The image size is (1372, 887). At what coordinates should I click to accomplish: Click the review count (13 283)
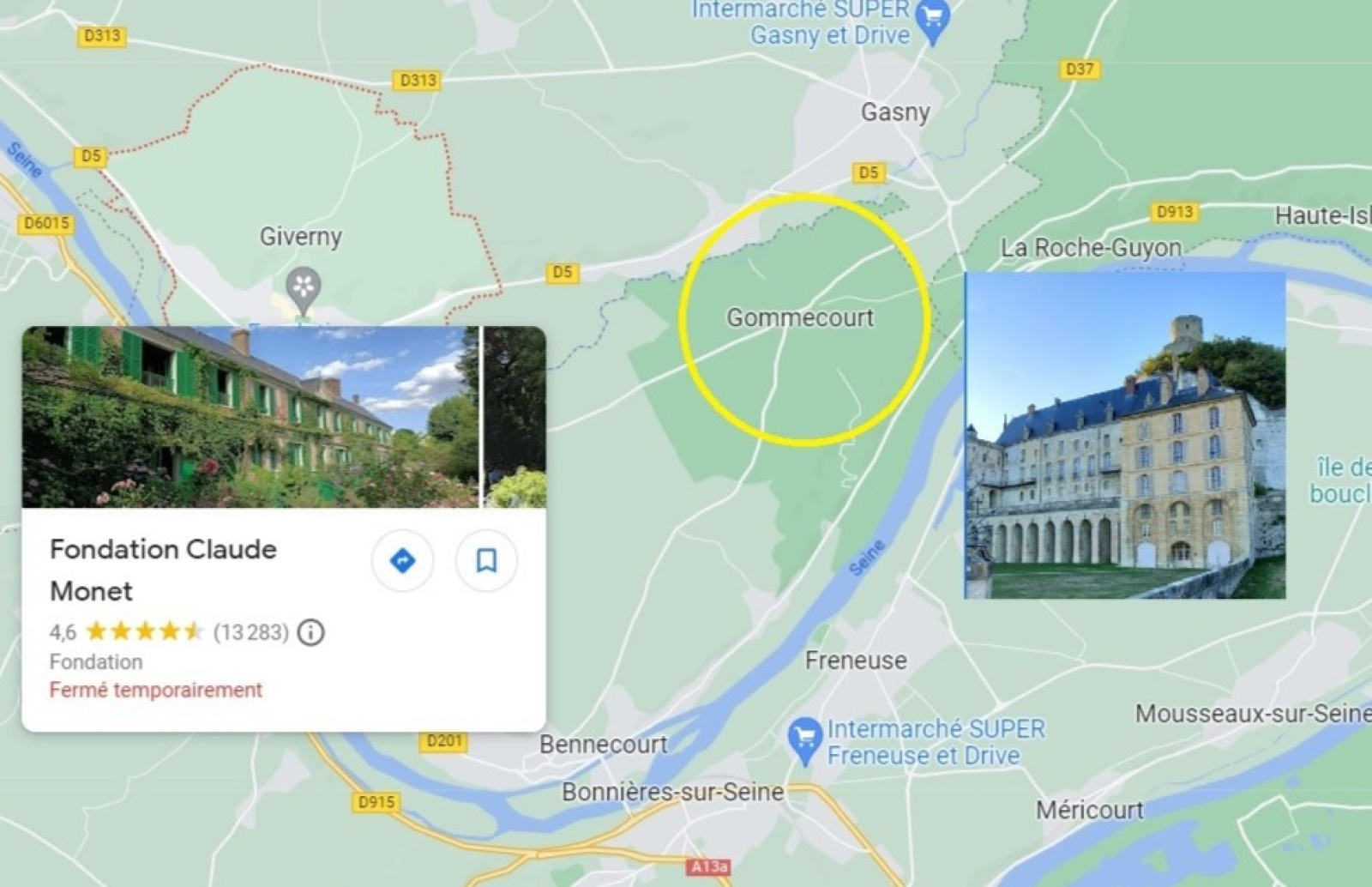click(251, 632)
